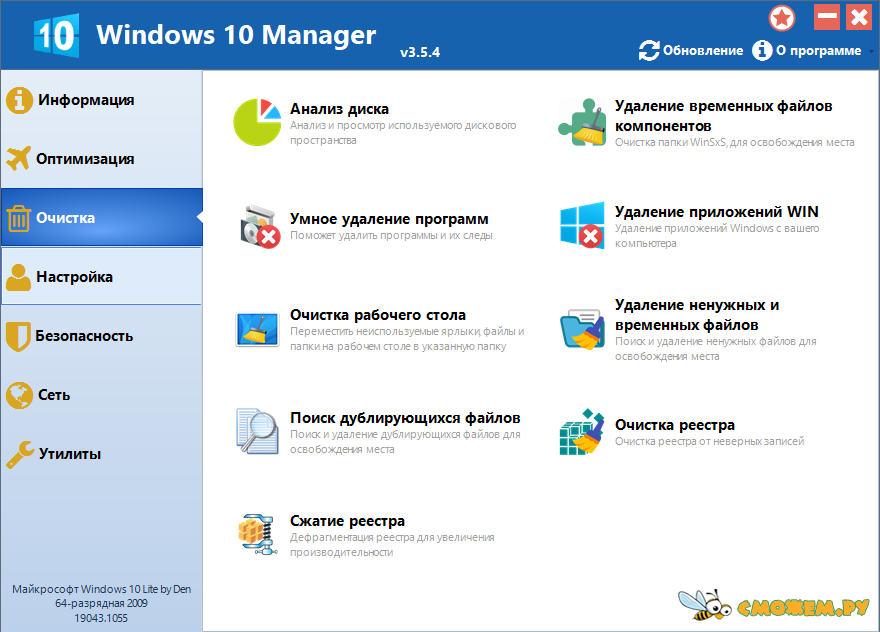The width and height of the screenshot is (880, 632).
Task: Click the build number 19043.1055
Action: 101,618
